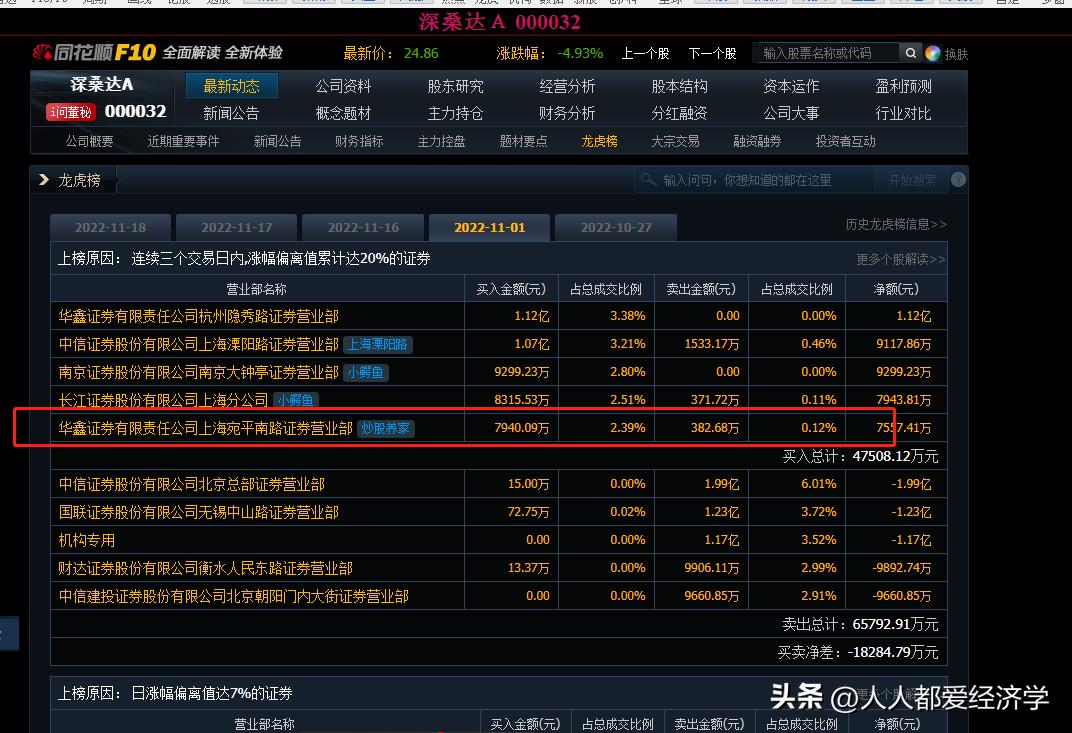Switch to the 2022-11-18 date tab

[x=110, y=228]
